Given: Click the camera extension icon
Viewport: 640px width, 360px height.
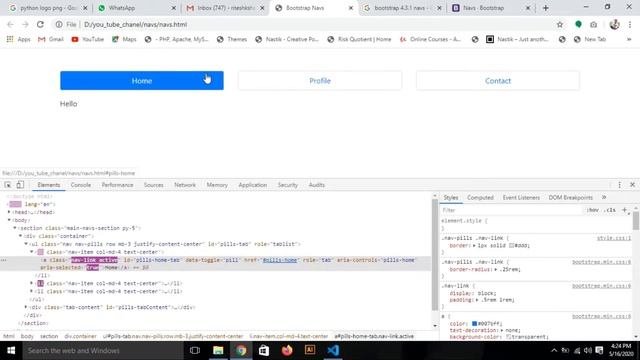Looking at the screenshot, I should [x=593, y=24].
